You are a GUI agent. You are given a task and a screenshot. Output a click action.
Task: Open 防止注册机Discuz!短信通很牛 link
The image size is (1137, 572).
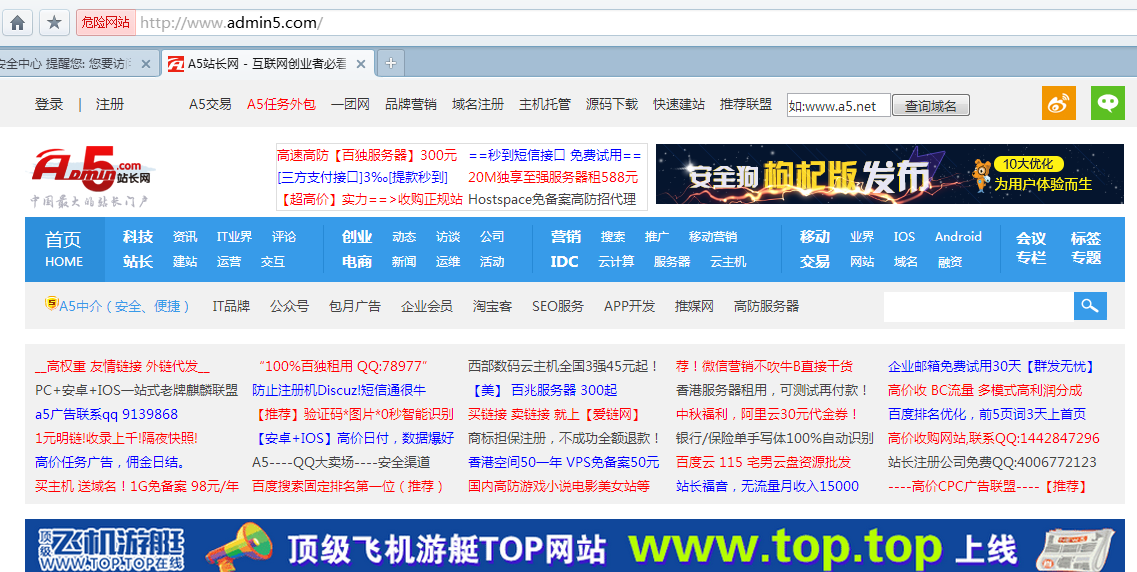tap(339, 390)
